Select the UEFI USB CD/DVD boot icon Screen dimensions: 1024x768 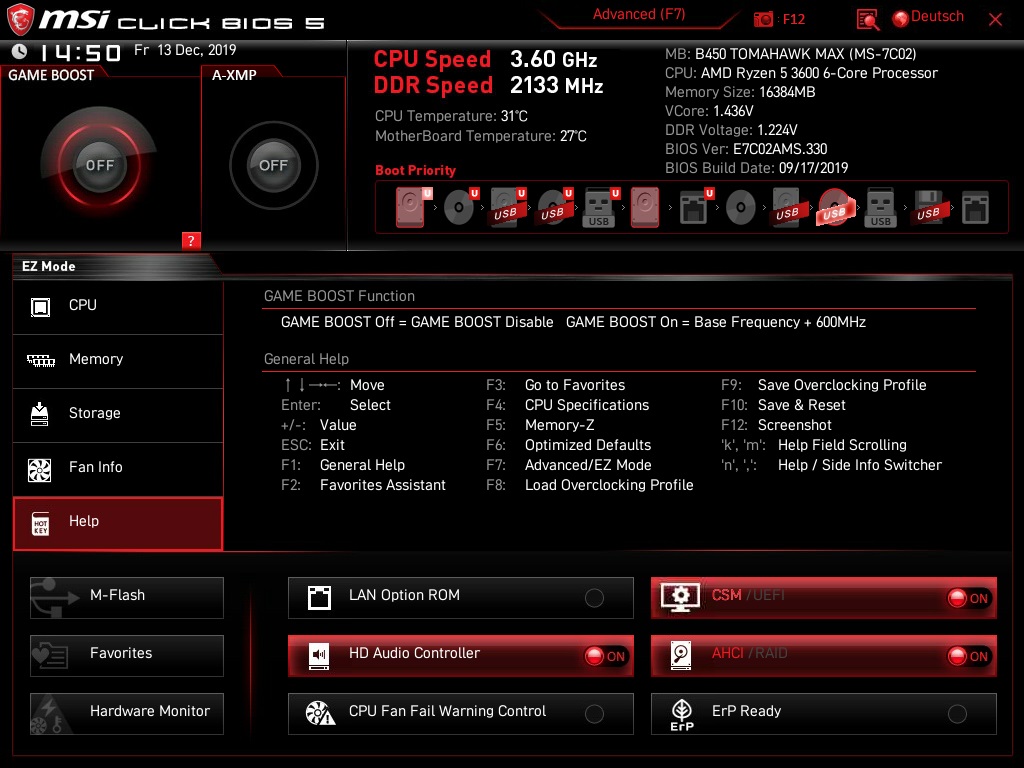tap(554, 208)
